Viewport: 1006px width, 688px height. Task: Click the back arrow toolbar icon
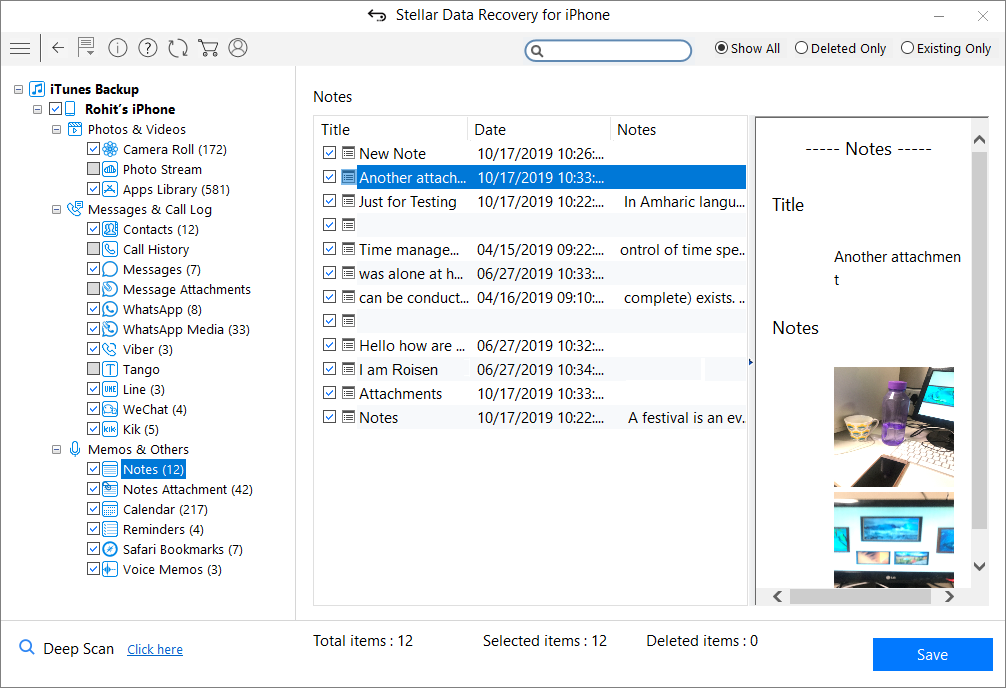(x=58, y=47)
